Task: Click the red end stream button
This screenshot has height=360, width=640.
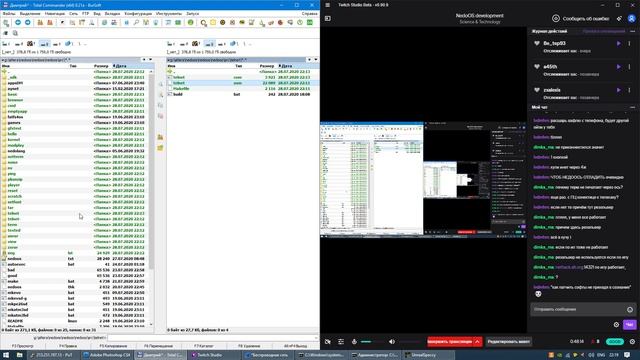Action: 450,342
